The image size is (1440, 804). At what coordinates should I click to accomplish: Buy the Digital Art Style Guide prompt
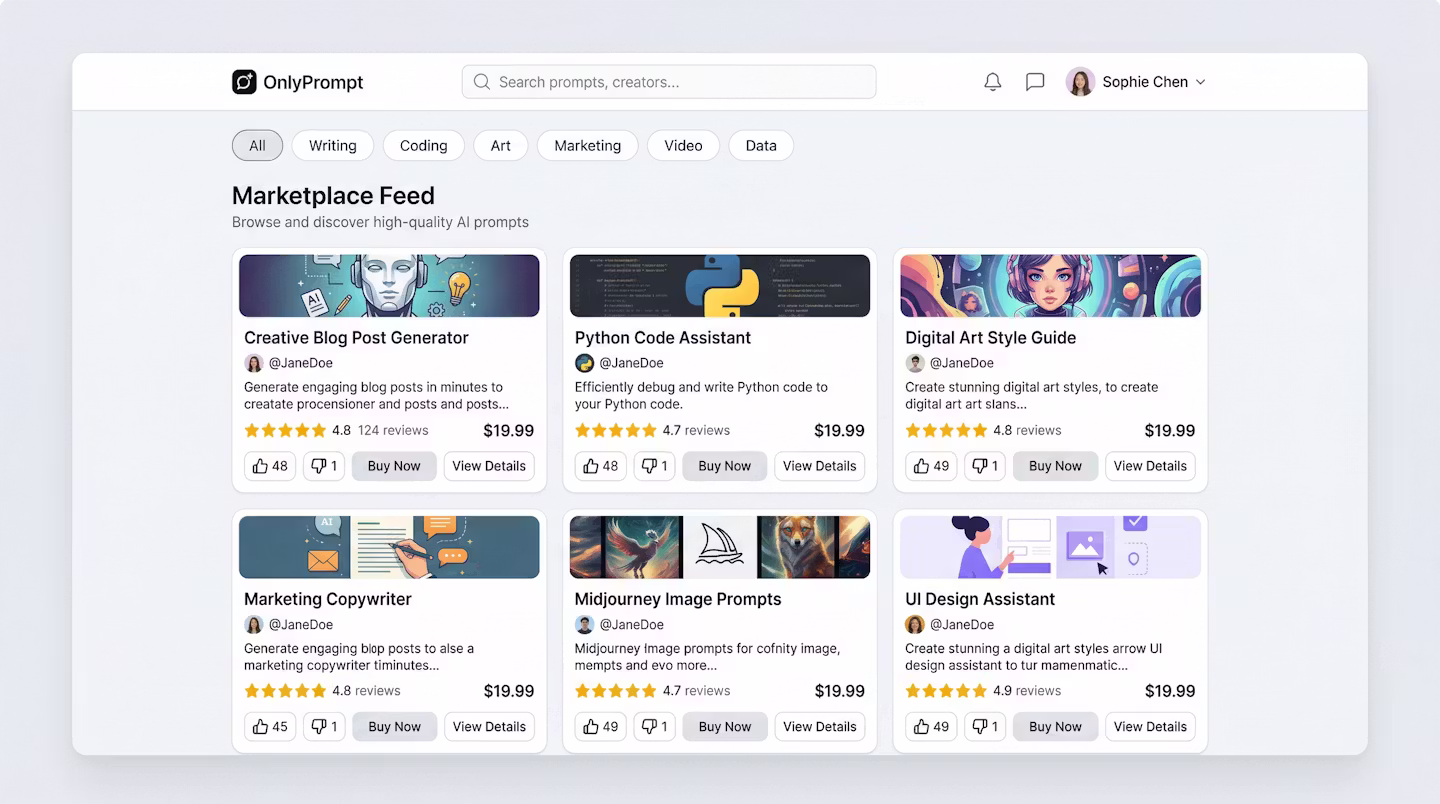click(1055, 466)
